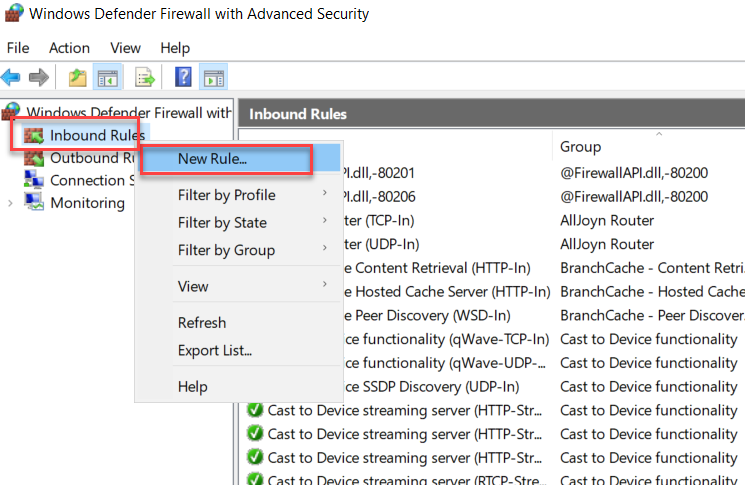This screenshot has width=745, height=485.
Task: Choose Export List... in context menu
Action: (215, 351)
